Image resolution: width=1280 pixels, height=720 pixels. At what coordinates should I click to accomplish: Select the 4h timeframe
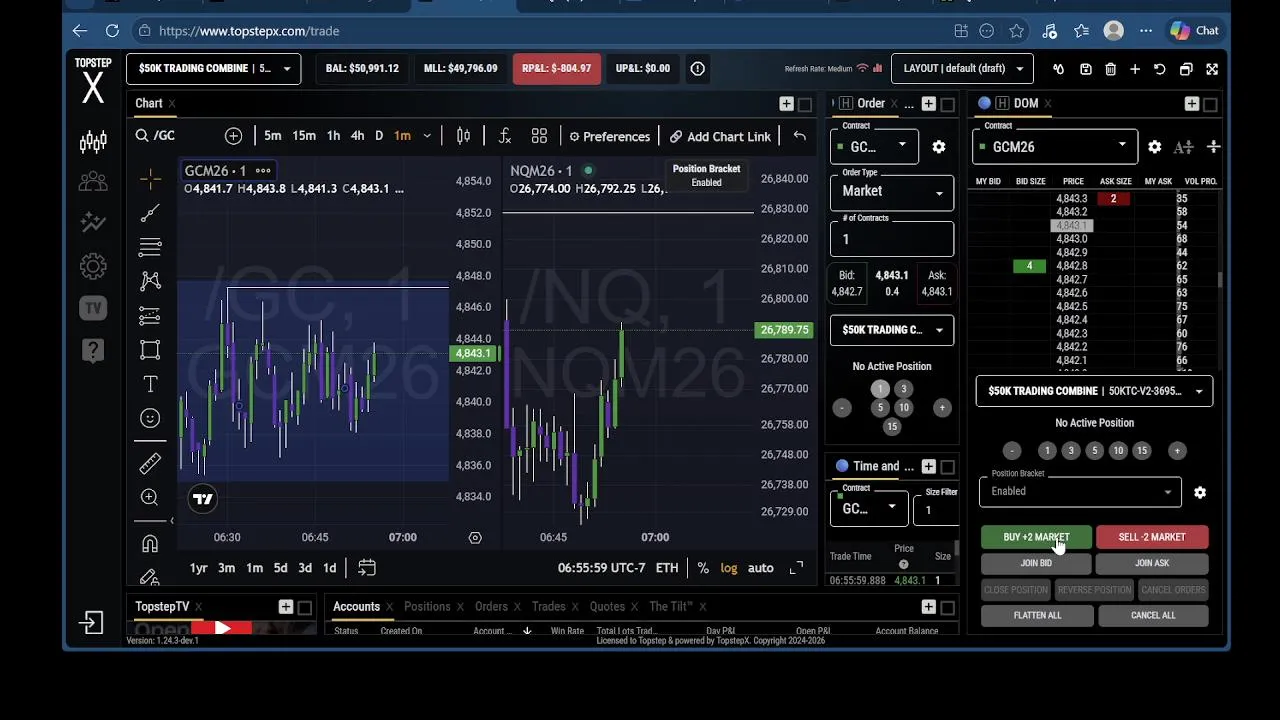click(x=357, y=136)
